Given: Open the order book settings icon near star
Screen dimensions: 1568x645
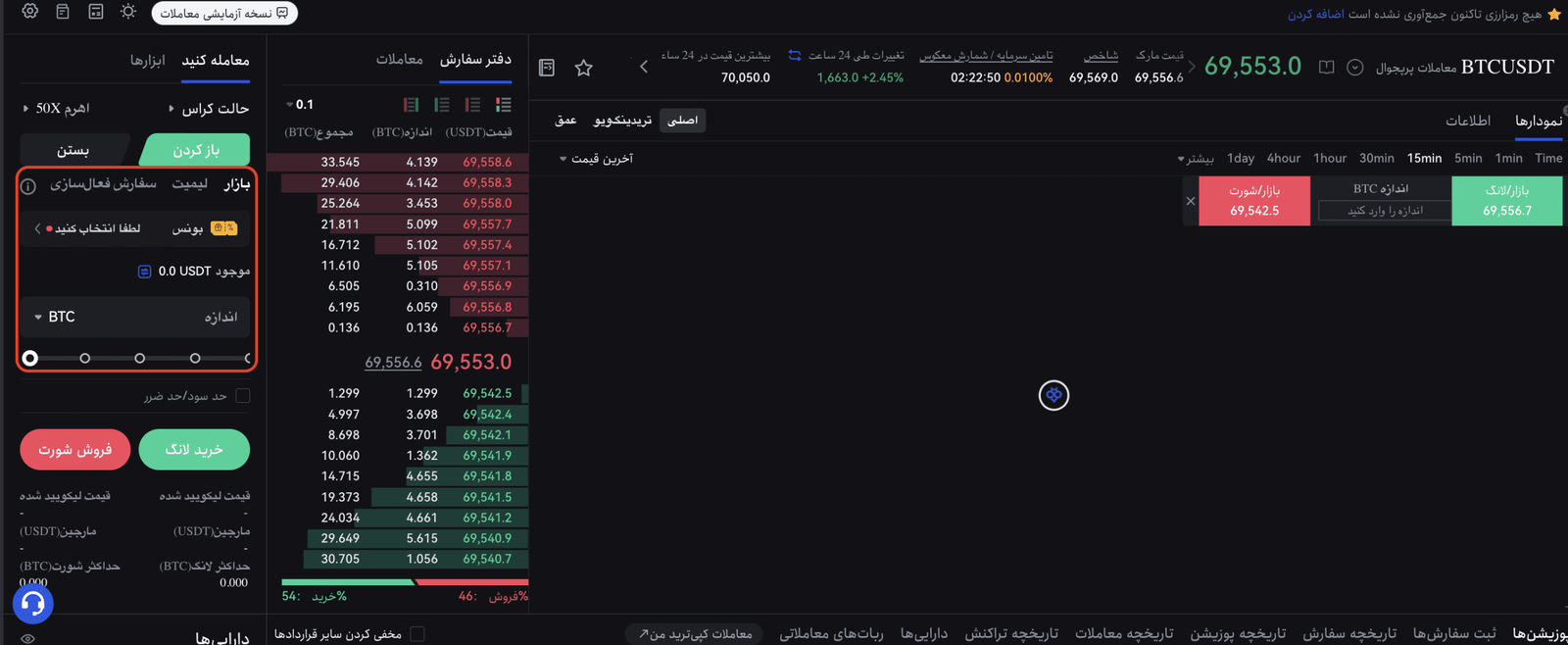Looking at the screenshot, I should (x=547, y=67).
